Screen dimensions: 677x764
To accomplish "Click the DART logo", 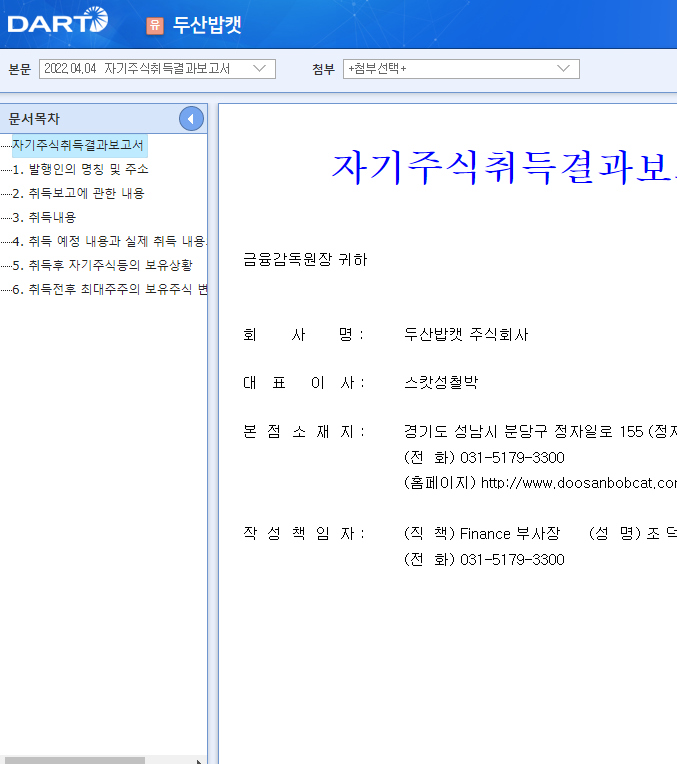I will (58, 20).
